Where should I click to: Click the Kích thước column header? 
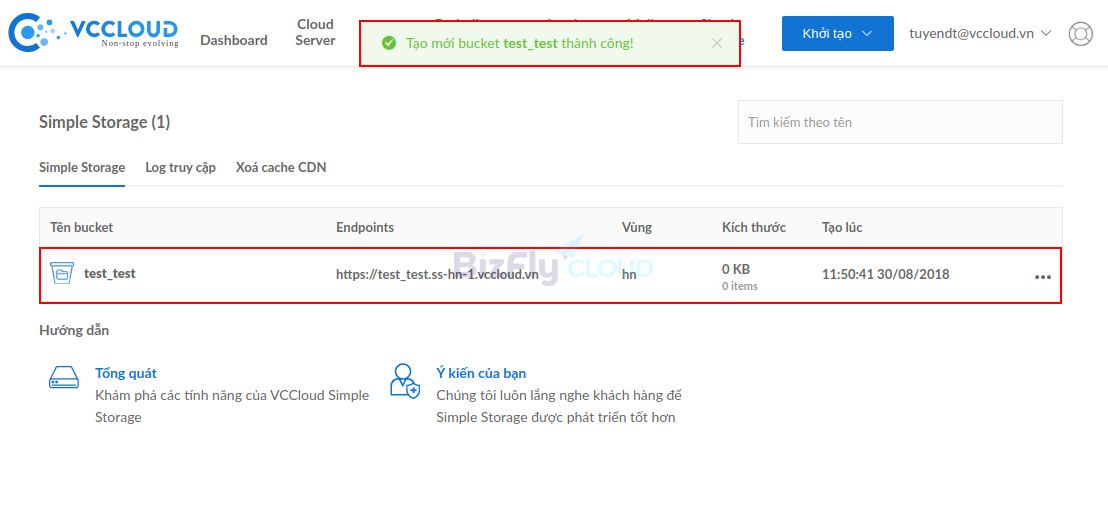[754, 228]
